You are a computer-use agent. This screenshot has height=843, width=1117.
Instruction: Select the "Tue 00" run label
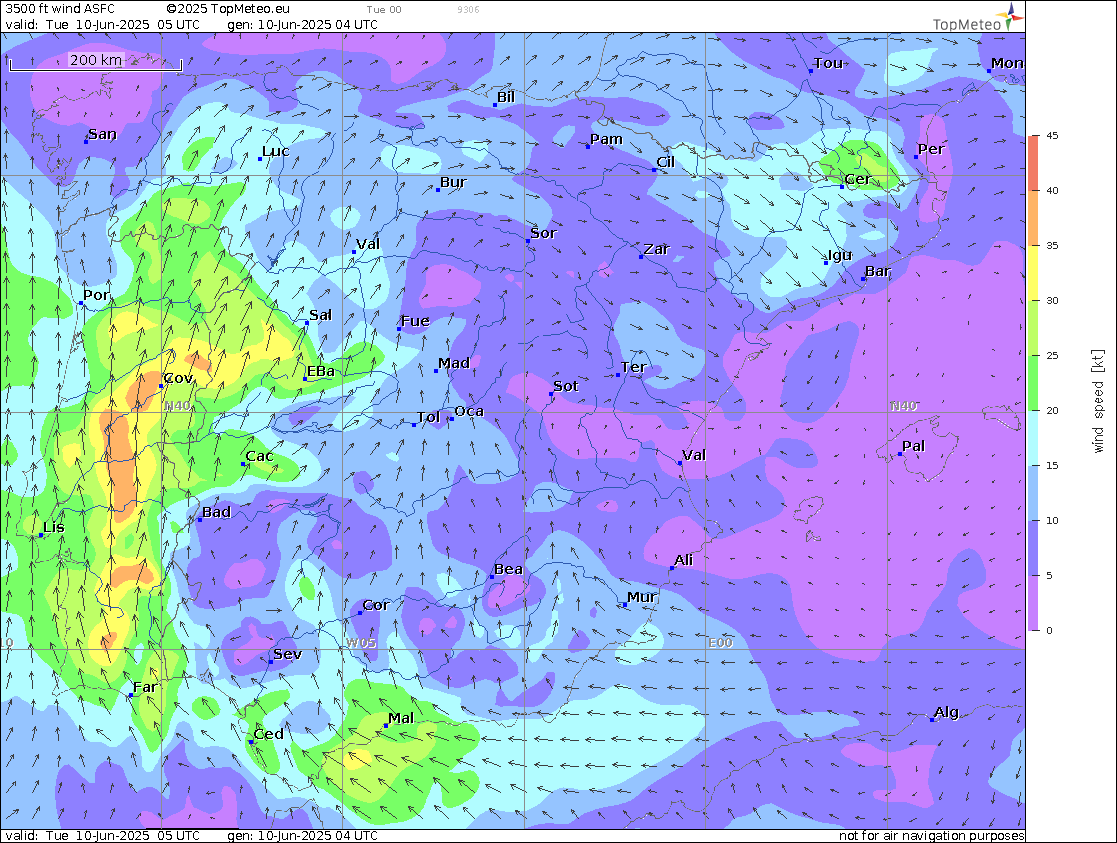pos(384,10)
